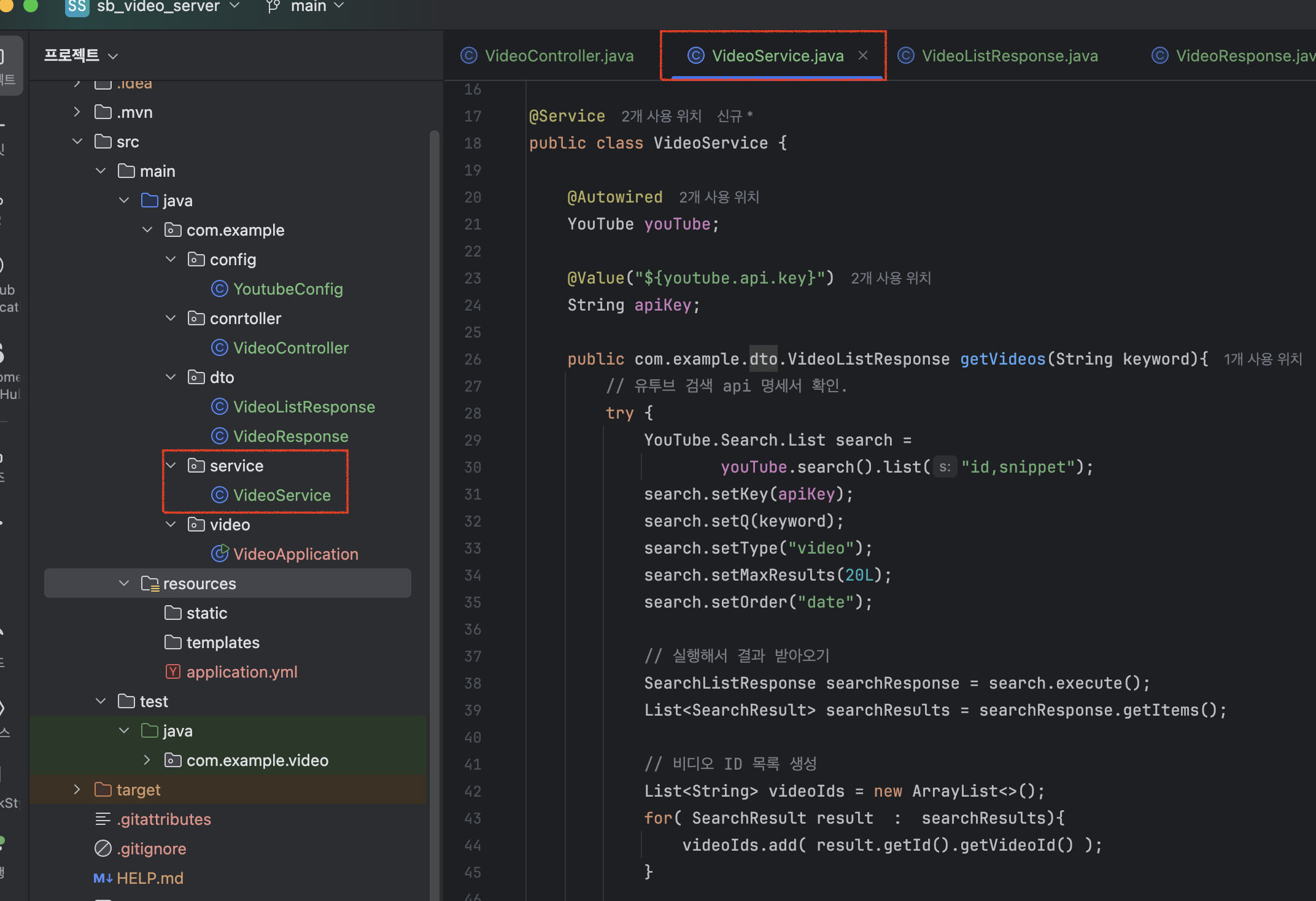Open .gitignore file
Viewport: 1316px width, 901px height.
(x=152, y=849)
